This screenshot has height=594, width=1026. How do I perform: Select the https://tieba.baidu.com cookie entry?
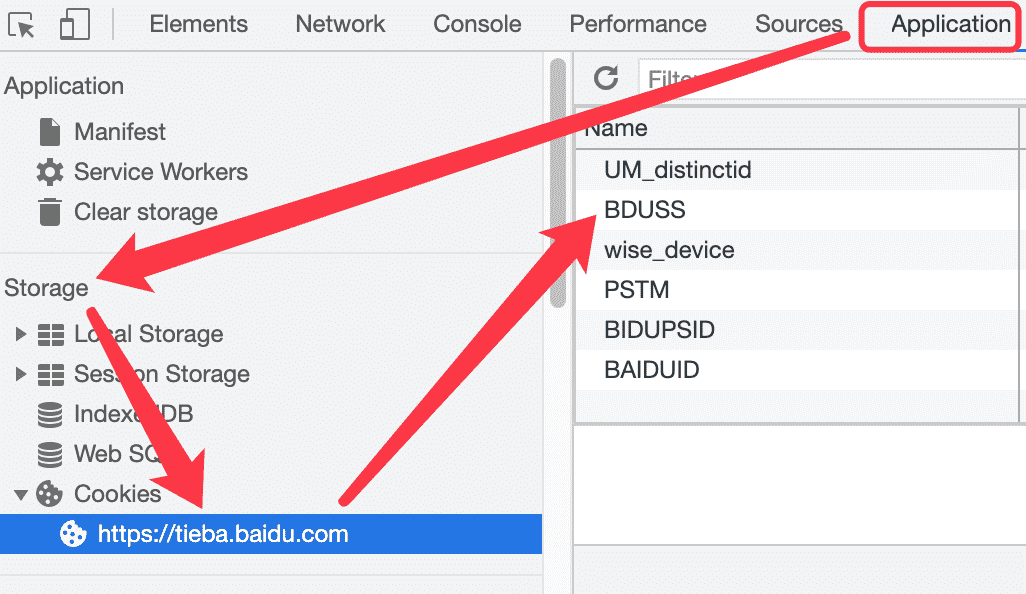coord(271,534)
